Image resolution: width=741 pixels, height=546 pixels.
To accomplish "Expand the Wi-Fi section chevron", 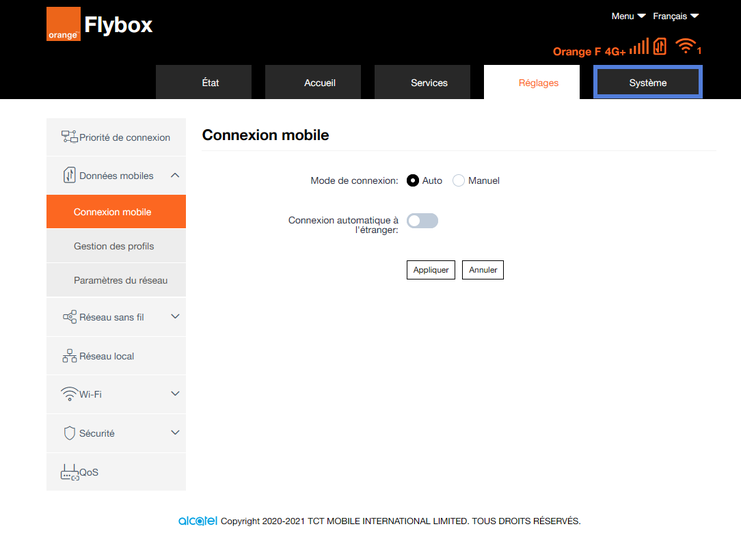I will (x=175, y=393).
